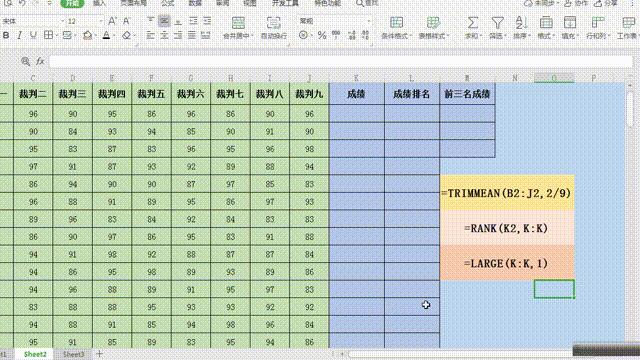Click the Worksheet icon in ribbon
Image resolution: width=640 pixels, height=360 pixels.
629,22
